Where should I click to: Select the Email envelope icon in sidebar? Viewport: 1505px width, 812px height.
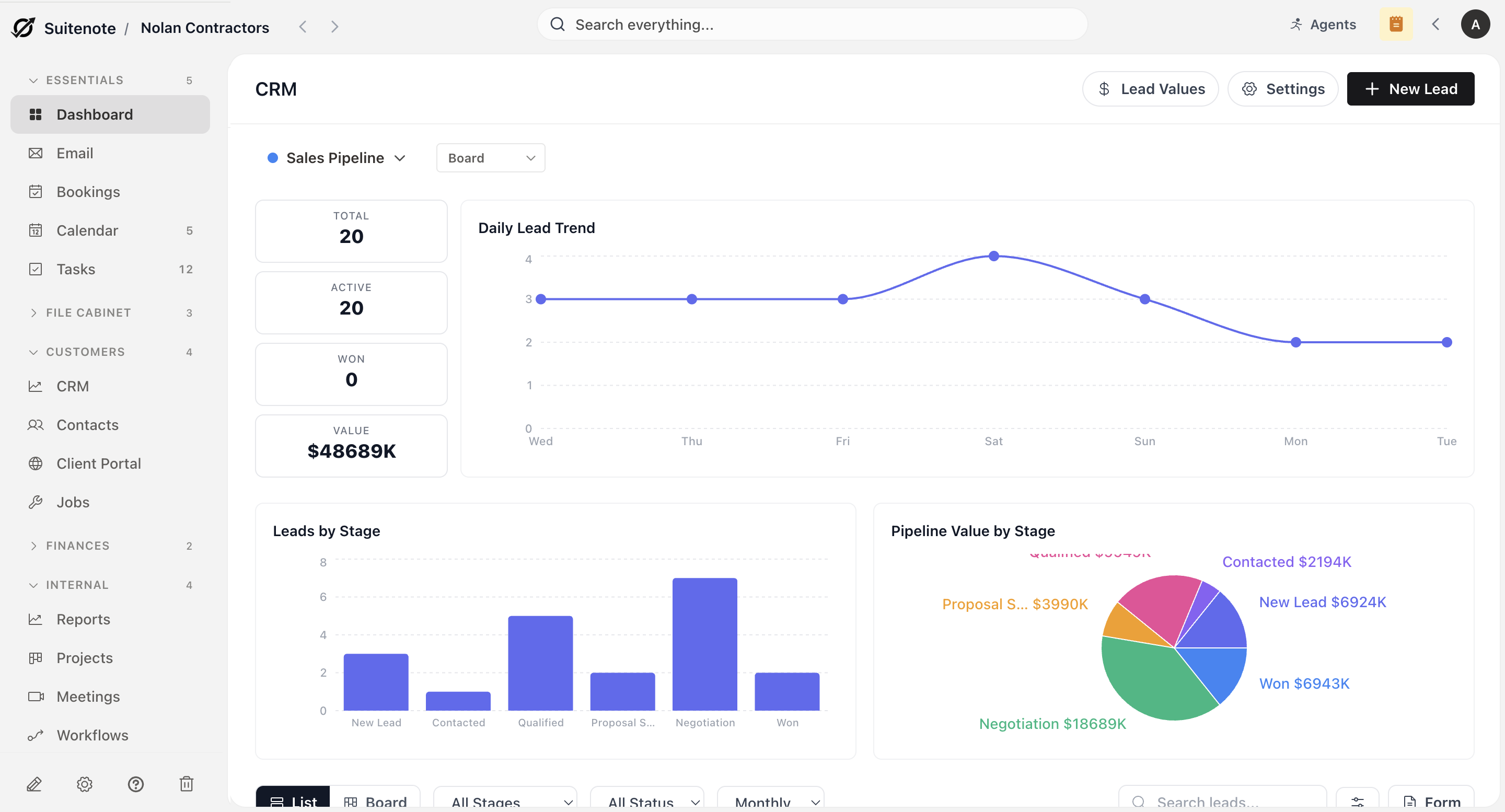(x=36, y=153)
